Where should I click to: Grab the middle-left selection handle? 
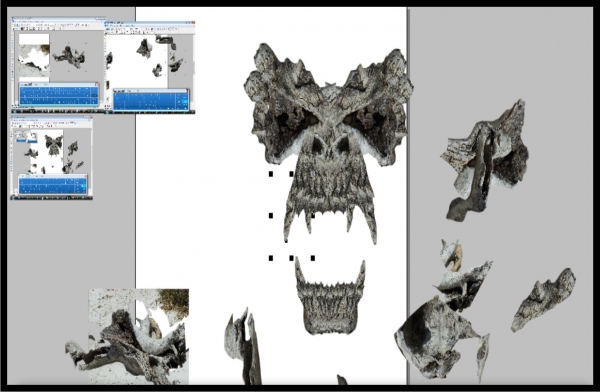(x=271, y=216)
